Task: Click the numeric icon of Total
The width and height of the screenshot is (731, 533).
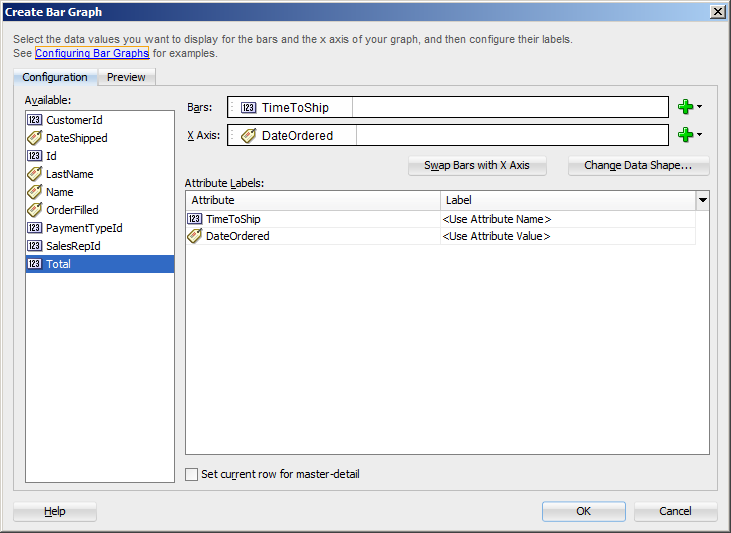Action: [34, 263]
